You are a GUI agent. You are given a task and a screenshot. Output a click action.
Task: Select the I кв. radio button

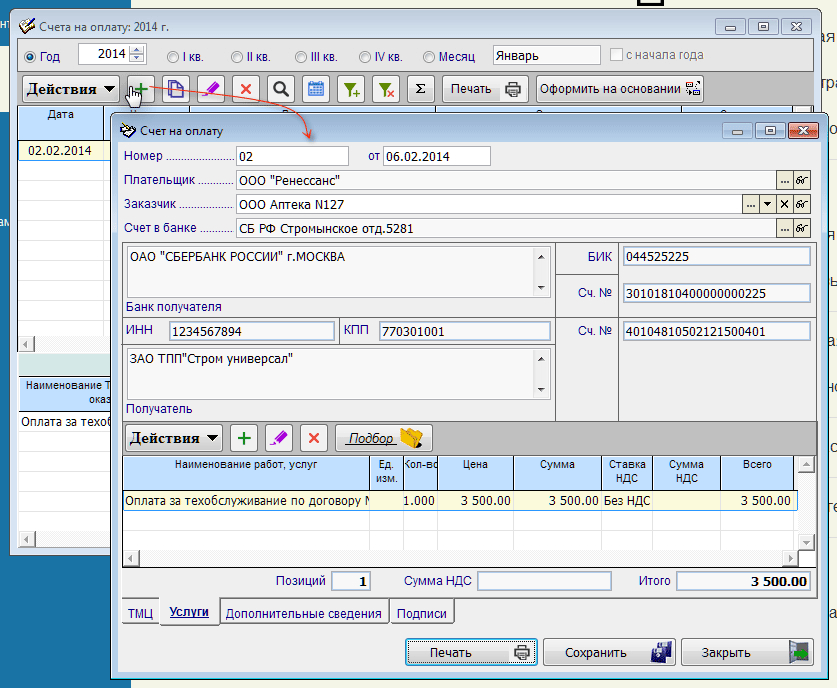[x=172, y=57]
